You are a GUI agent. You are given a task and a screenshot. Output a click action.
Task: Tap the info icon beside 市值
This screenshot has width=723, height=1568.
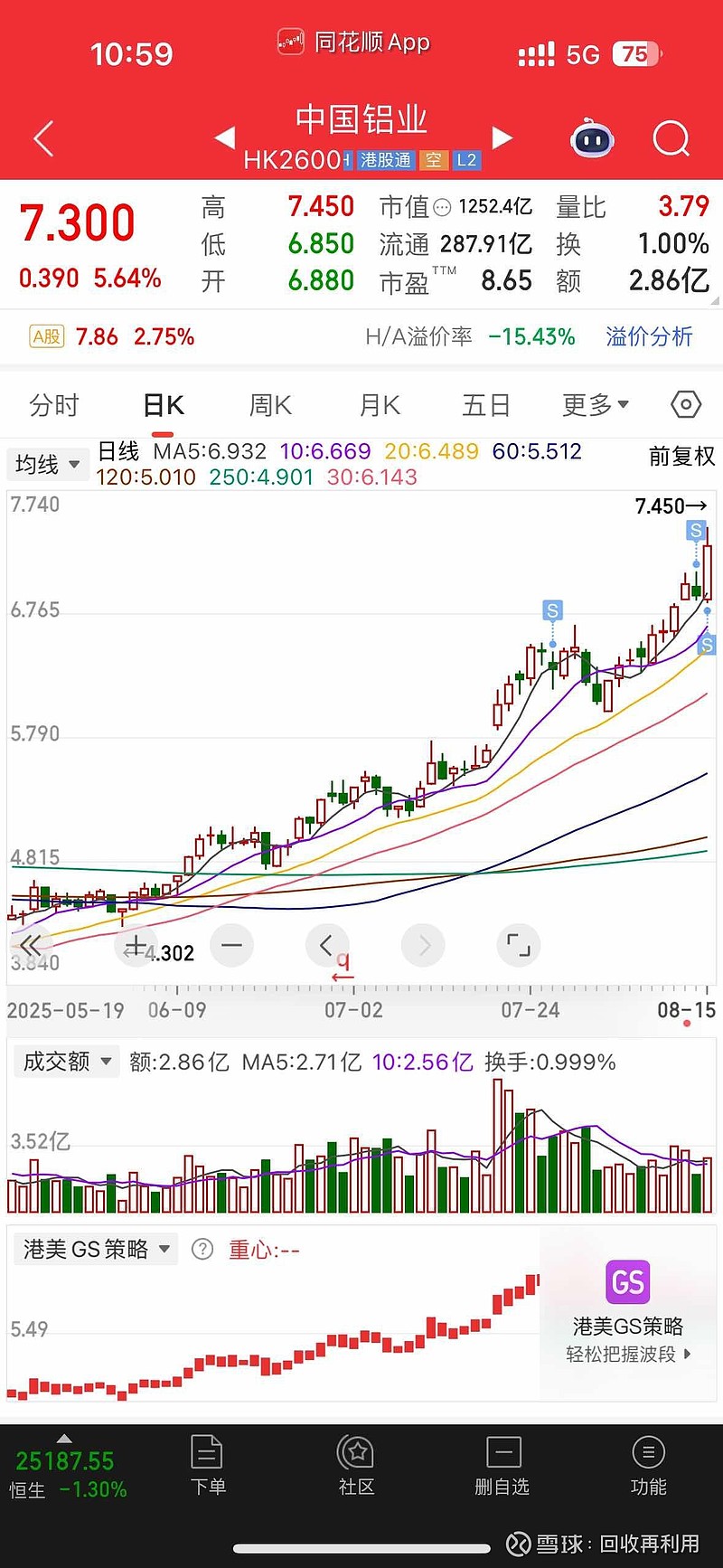[442, 208]
